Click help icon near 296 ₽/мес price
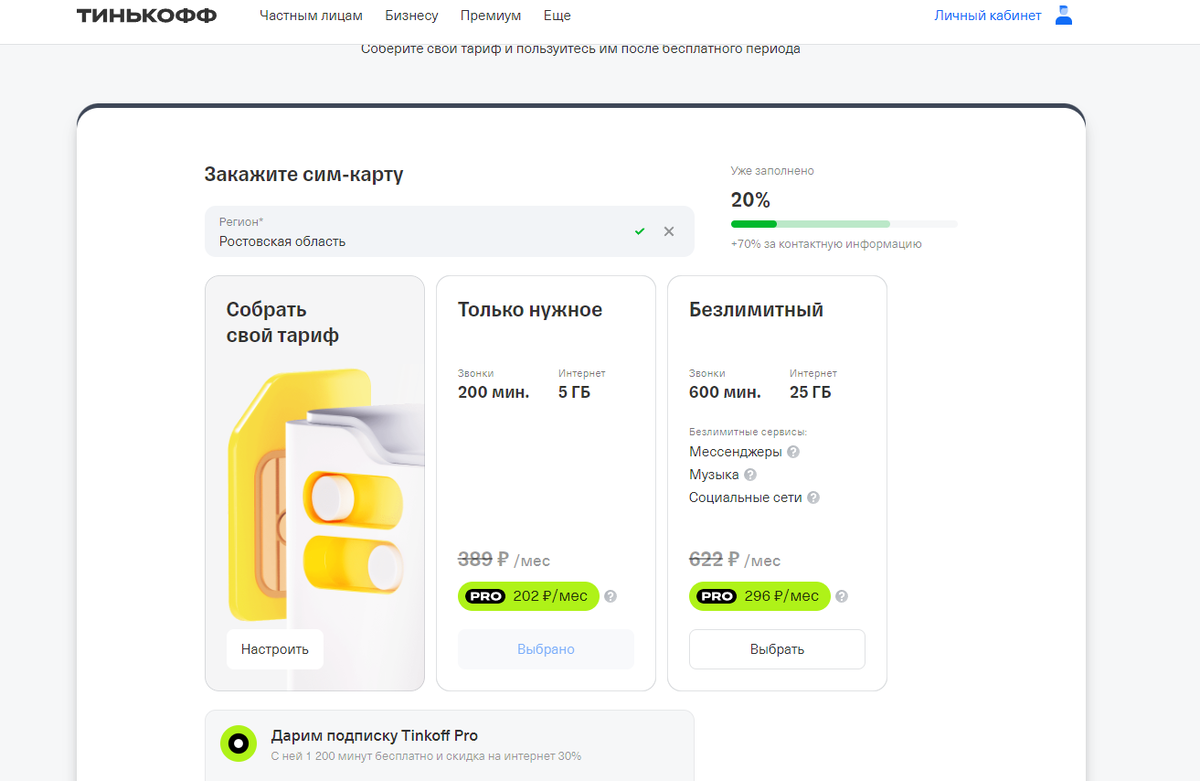The height and width of the screenshot is (781, 1200). [842, 597]
